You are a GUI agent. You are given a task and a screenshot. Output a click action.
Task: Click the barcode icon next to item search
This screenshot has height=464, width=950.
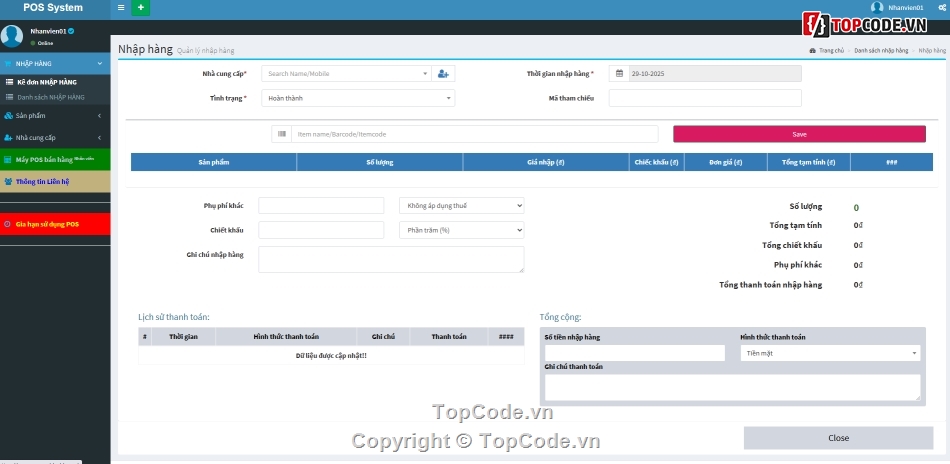click(x=282, y=134)
